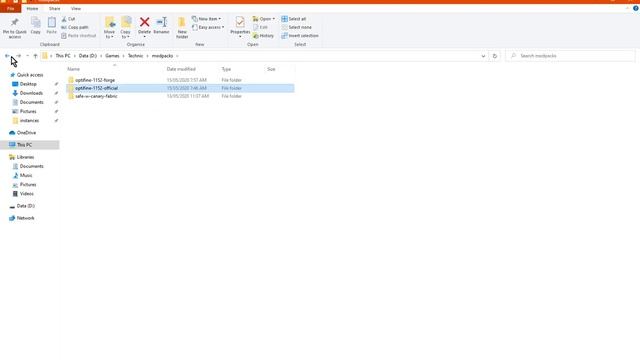Switch to the Share ribbon tab
This screenshot has width=640, height=360.
(54, 9)
